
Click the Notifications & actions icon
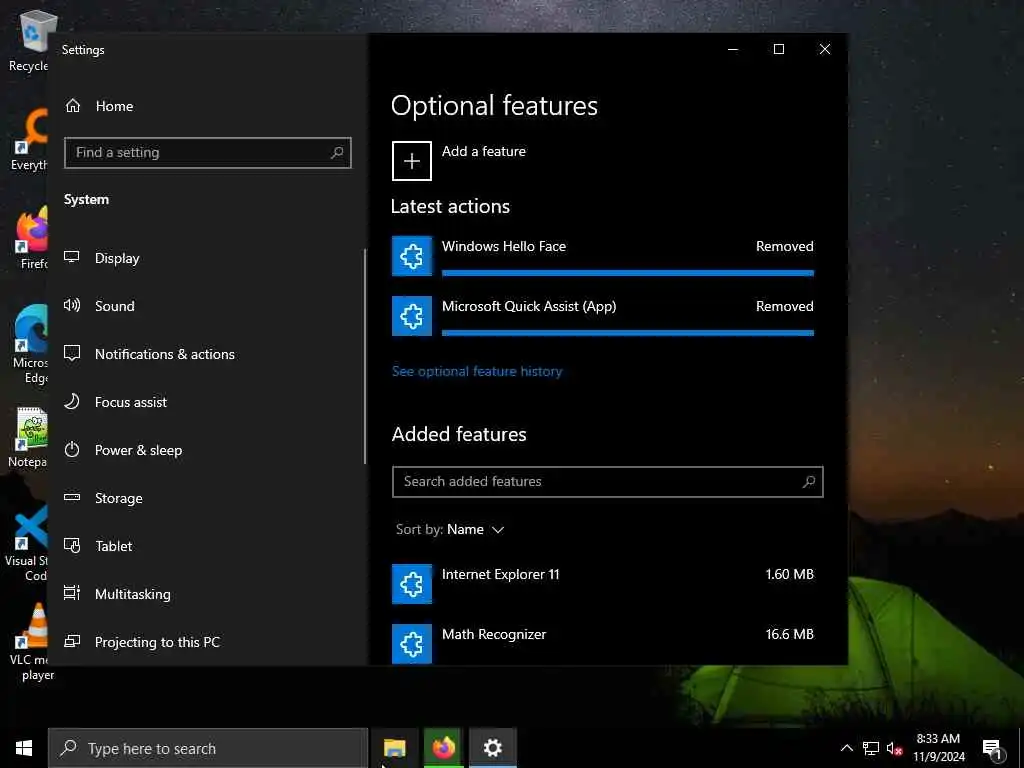pos(72,353)
